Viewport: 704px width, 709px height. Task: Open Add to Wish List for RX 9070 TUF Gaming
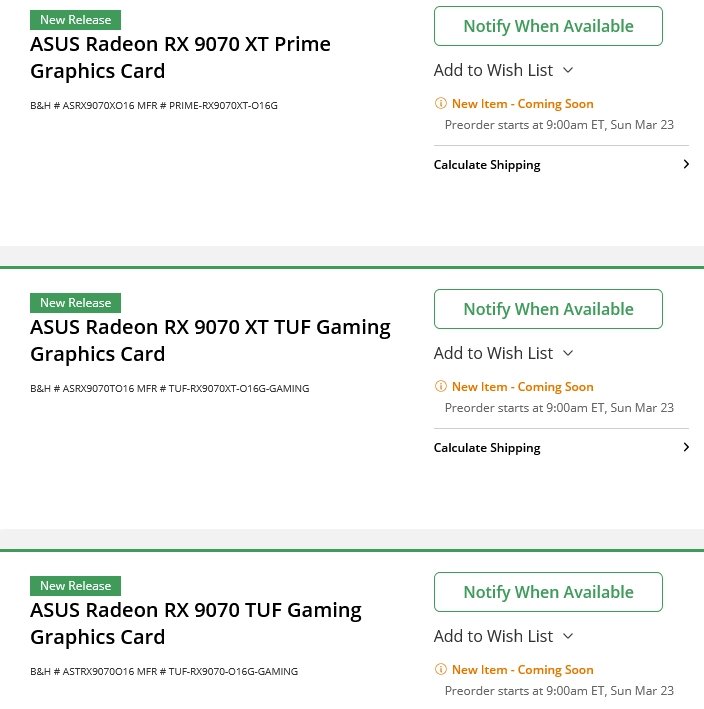[x=503, y=636]
